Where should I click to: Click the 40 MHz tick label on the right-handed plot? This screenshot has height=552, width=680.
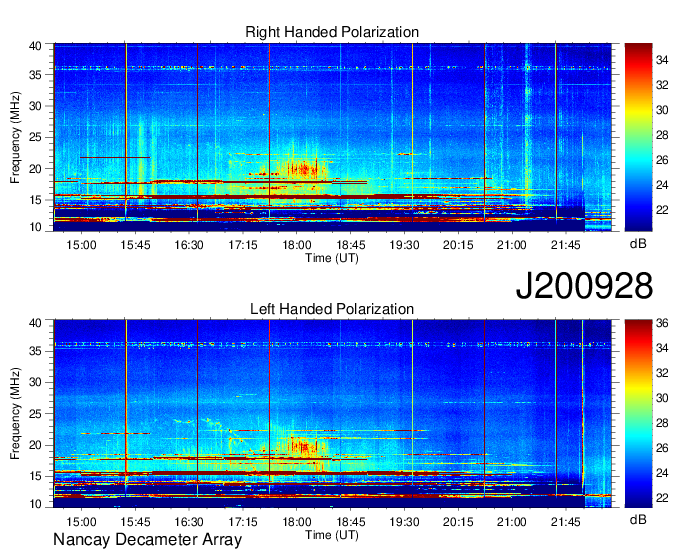pos(35,46)
